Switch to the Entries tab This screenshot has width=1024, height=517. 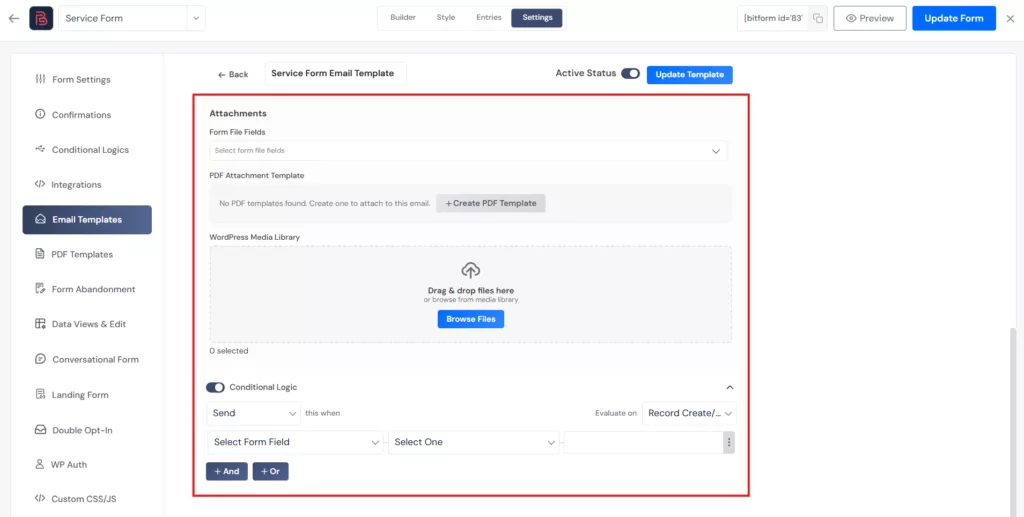[488, 18]
